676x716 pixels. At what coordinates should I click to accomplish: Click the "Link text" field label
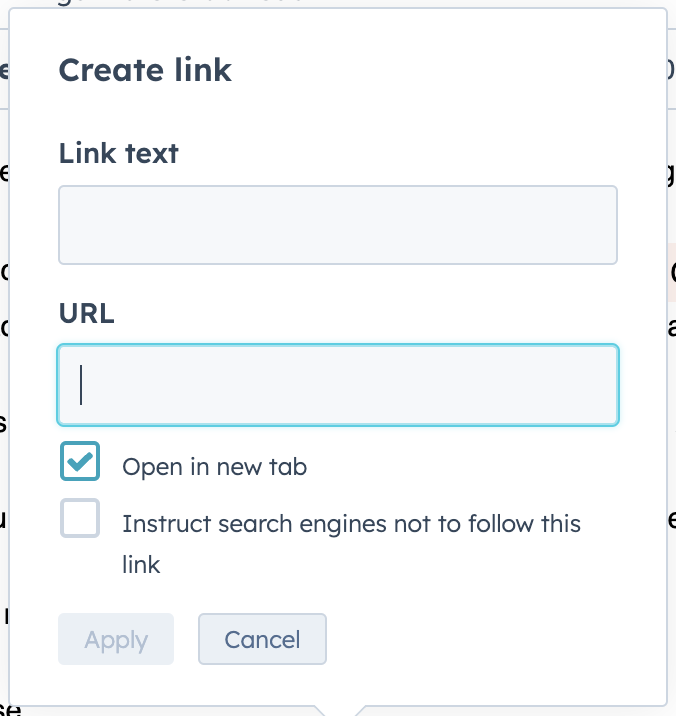click(118, 153)
